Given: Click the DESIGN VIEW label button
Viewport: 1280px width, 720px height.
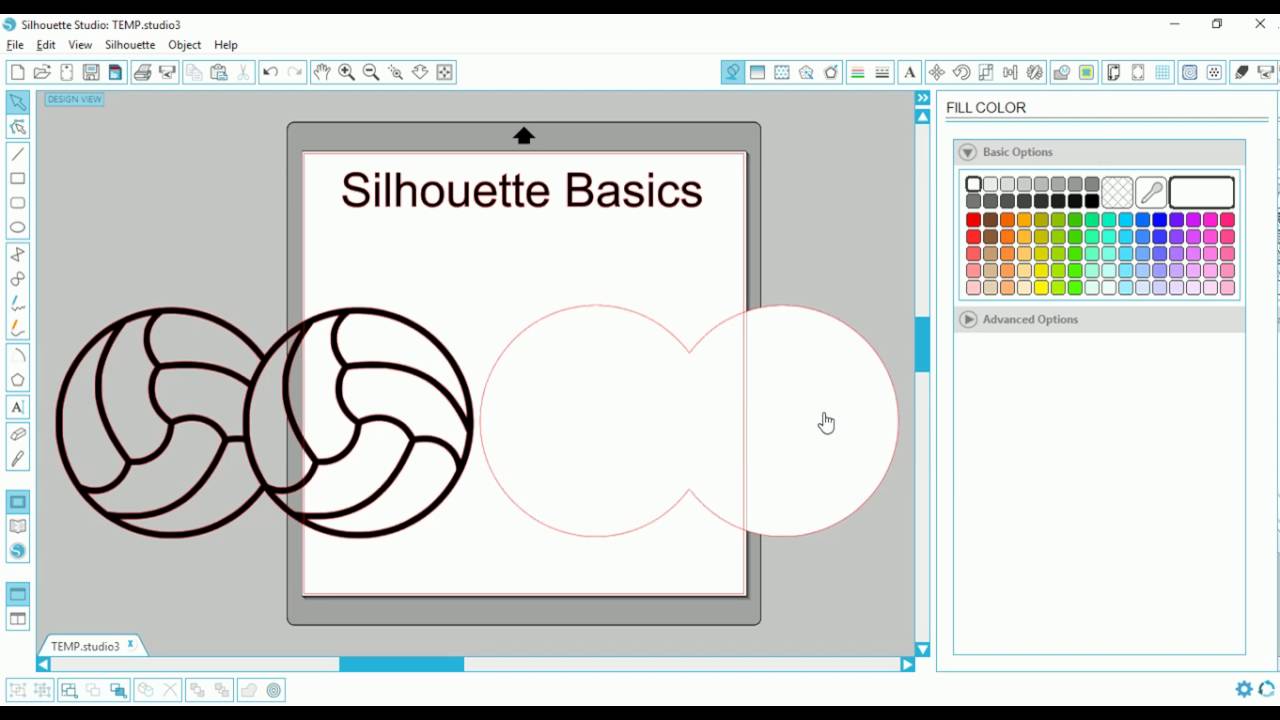Looking at the screenshot, I should coord(74,99).
